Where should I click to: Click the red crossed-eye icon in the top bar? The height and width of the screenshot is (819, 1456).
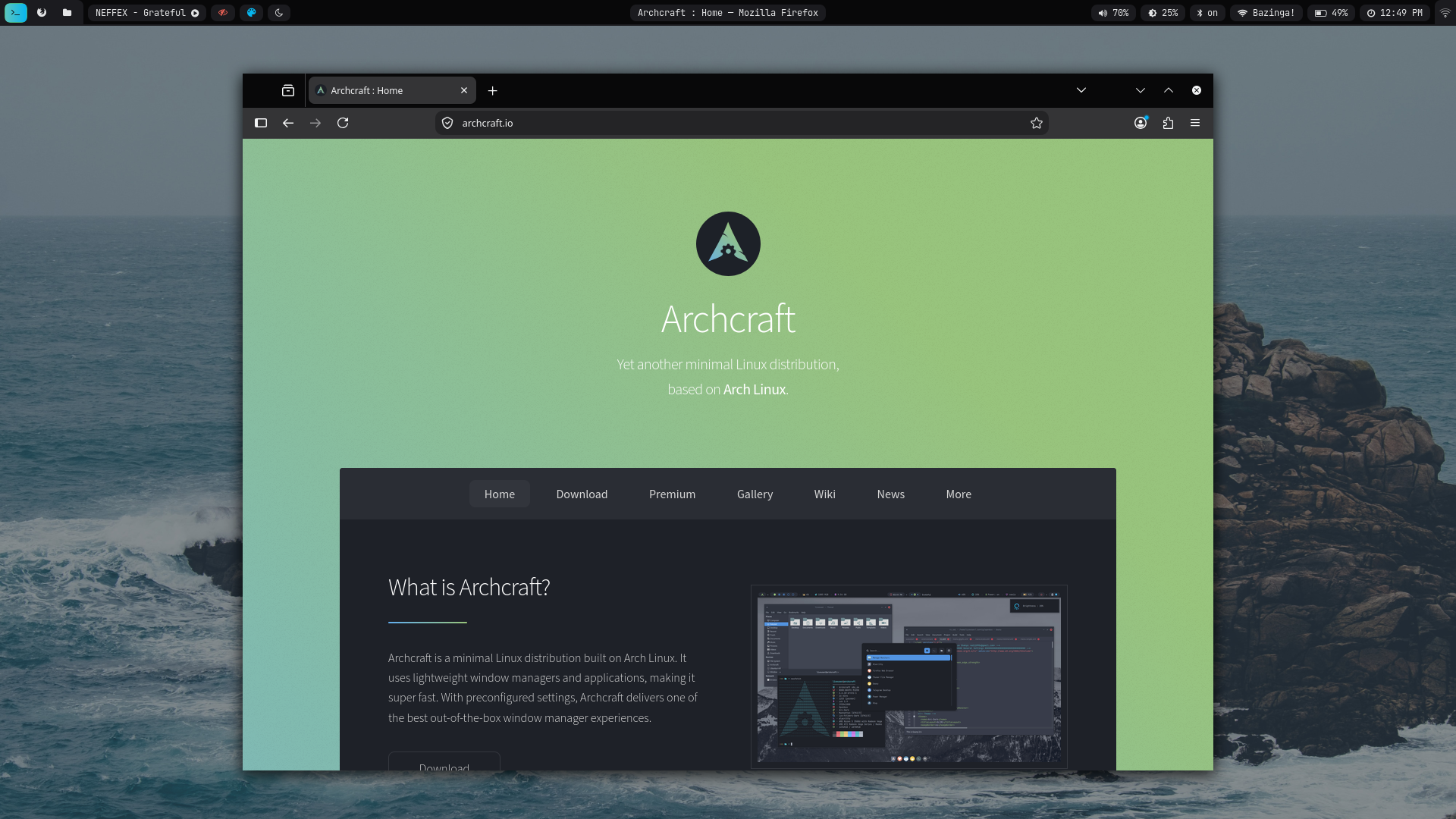click(223, 13)
